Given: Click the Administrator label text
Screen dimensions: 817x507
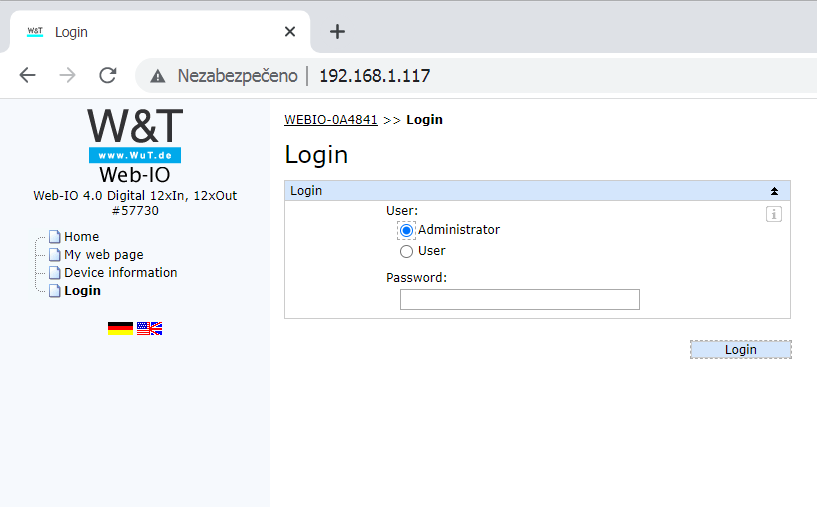Looking at the screenshot, I should 459,230.
